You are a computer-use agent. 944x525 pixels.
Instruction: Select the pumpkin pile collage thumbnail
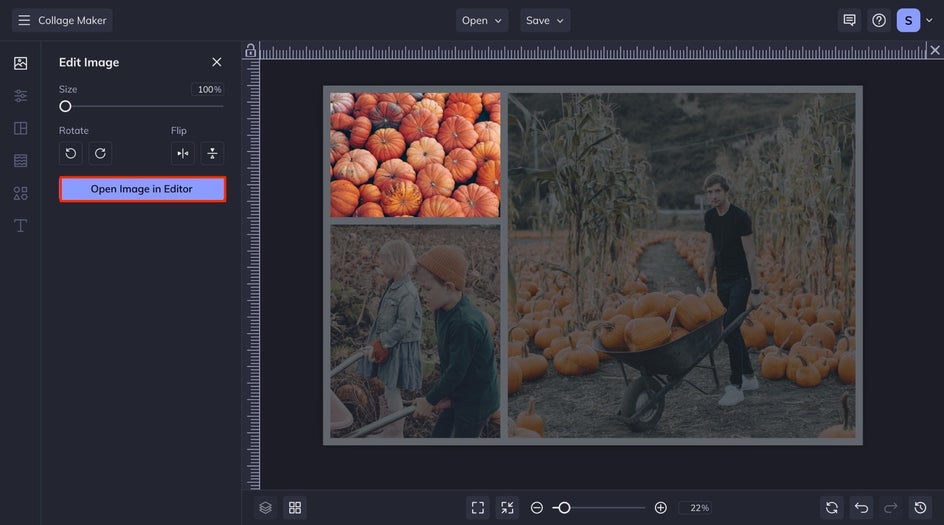415,155
